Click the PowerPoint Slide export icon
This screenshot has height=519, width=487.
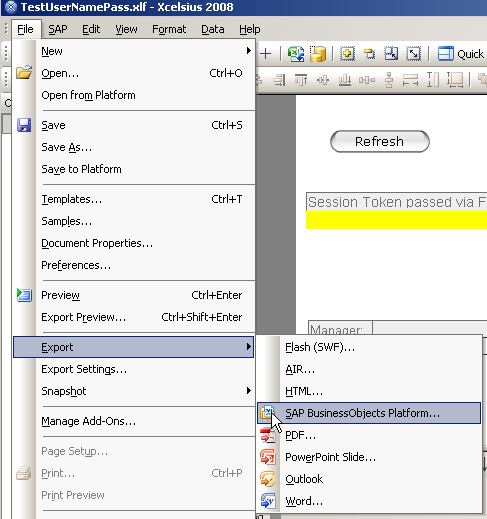click(267, 457)
